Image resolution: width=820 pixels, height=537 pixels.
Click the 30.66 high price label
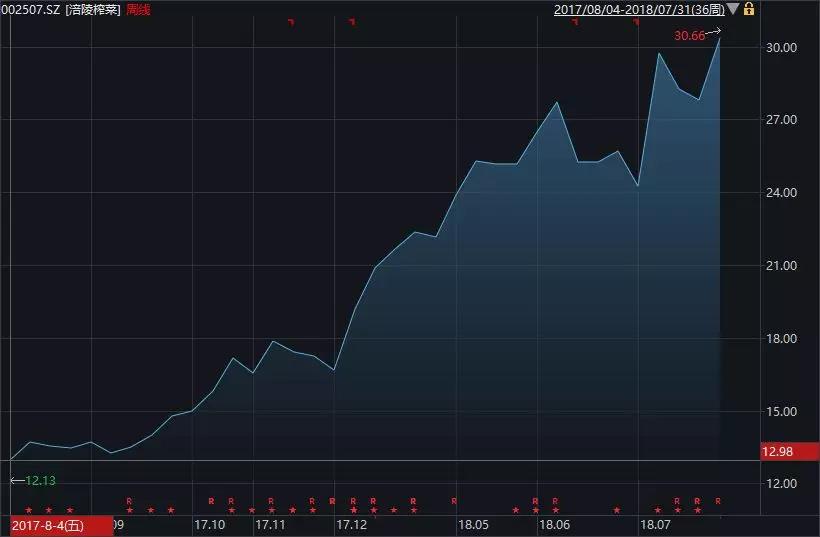pyautogui.click(x=689, y=36)
